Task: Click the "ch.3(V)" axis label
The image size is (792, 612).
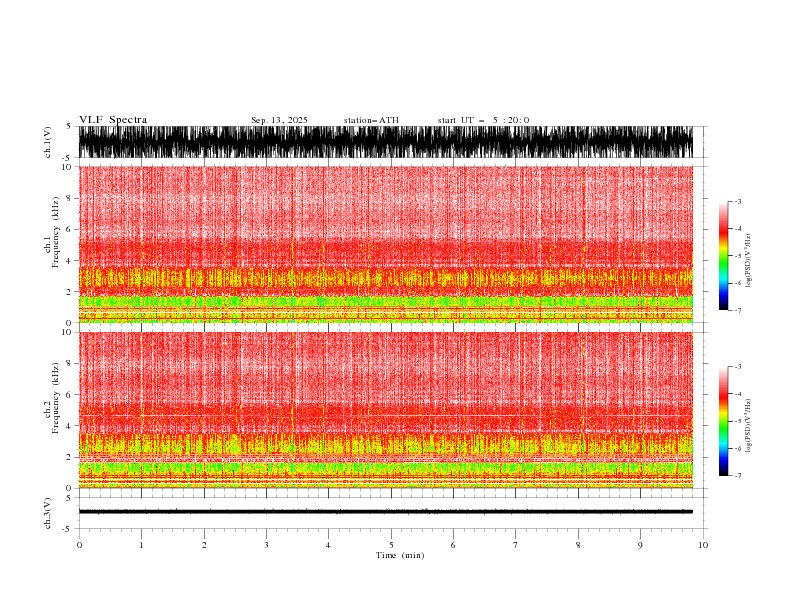Action: pos(48,513)
